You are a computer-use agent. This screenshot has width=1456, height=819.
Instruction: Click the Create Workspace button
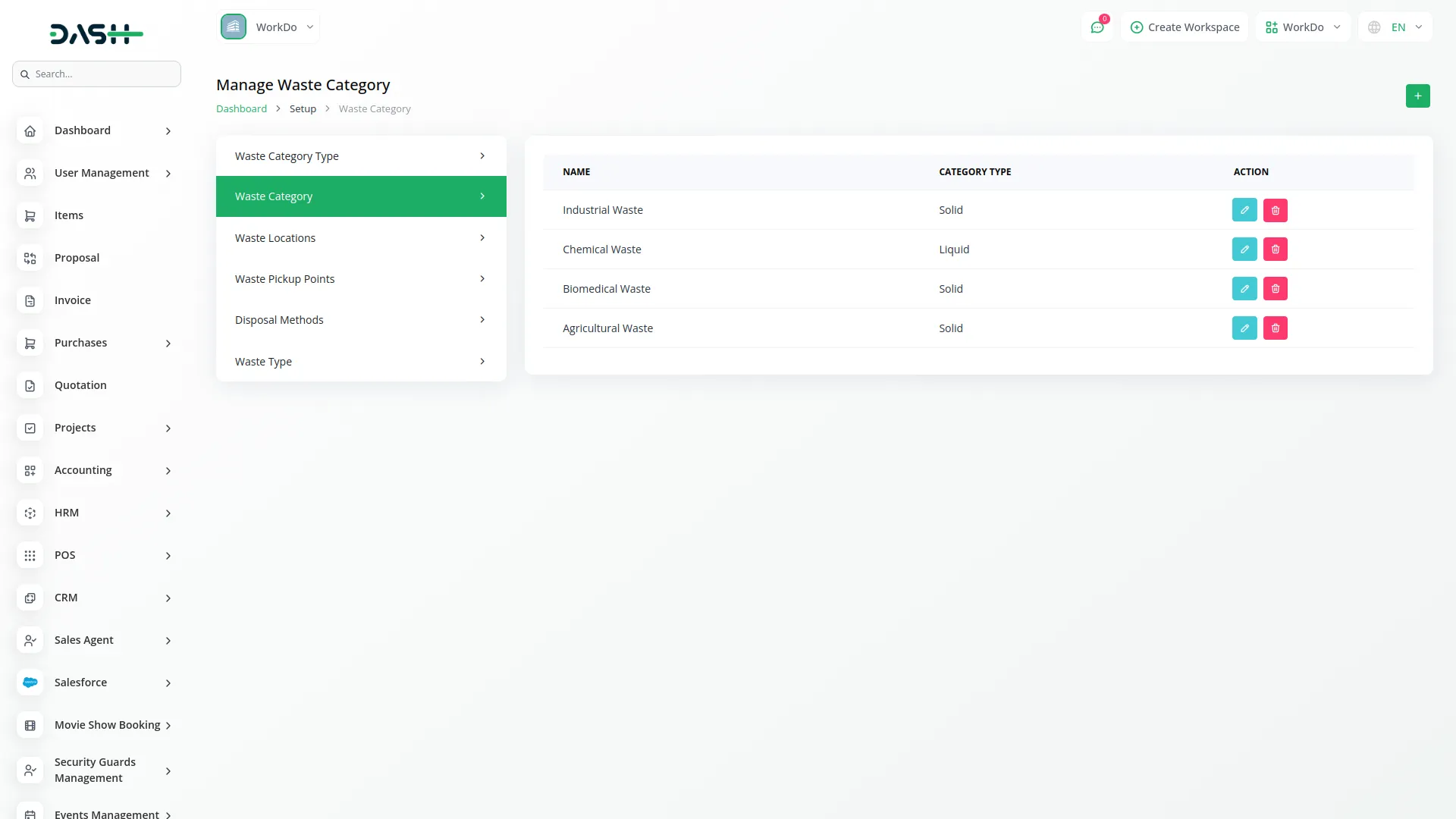(x=1185, y=27)
